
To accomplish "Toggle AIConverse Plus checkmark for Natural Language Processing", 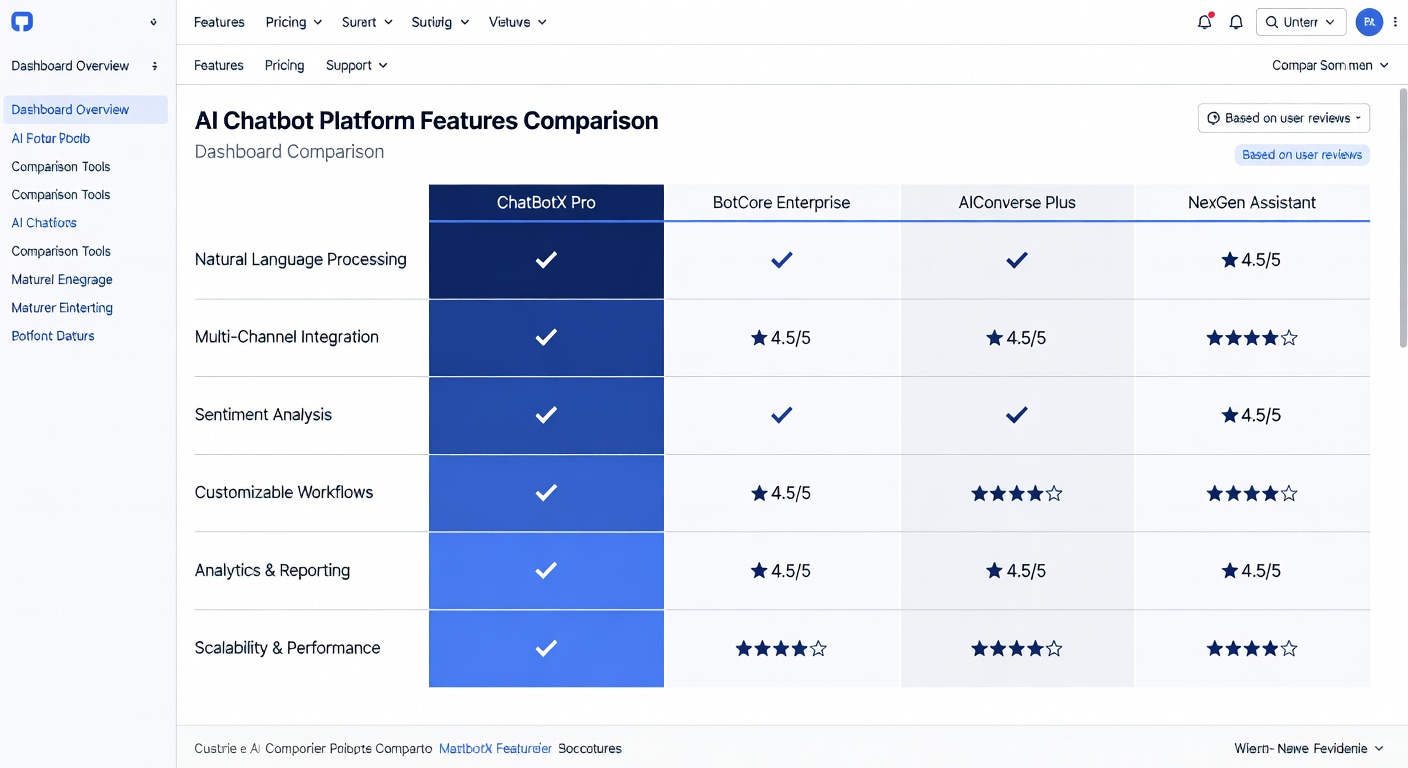I will [1017, 260].
